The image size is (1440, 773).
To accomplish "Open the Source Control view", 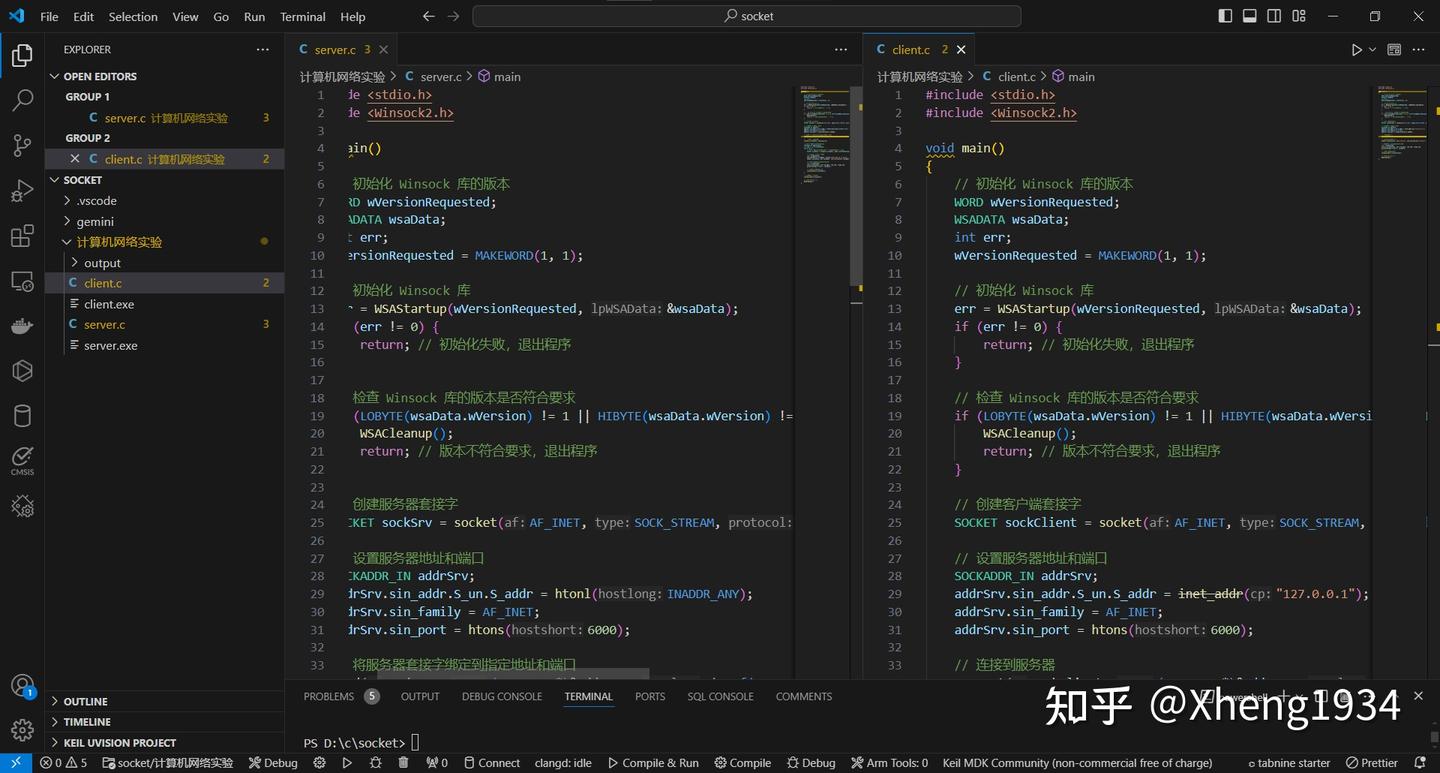I will click(21, 145).
